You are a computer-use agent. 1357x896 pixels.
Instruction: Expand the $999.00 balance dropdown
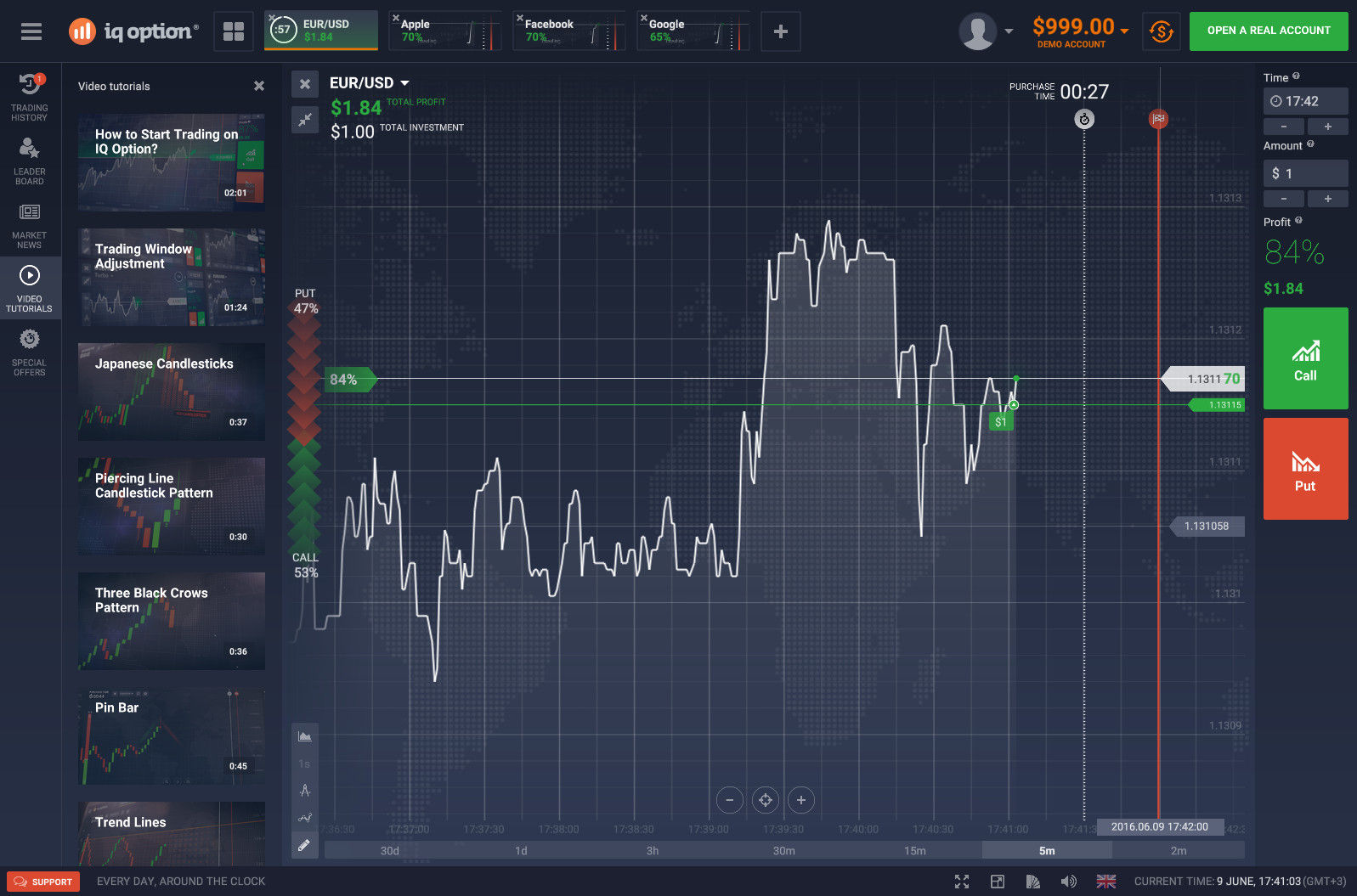click(x=1125, y=31)
